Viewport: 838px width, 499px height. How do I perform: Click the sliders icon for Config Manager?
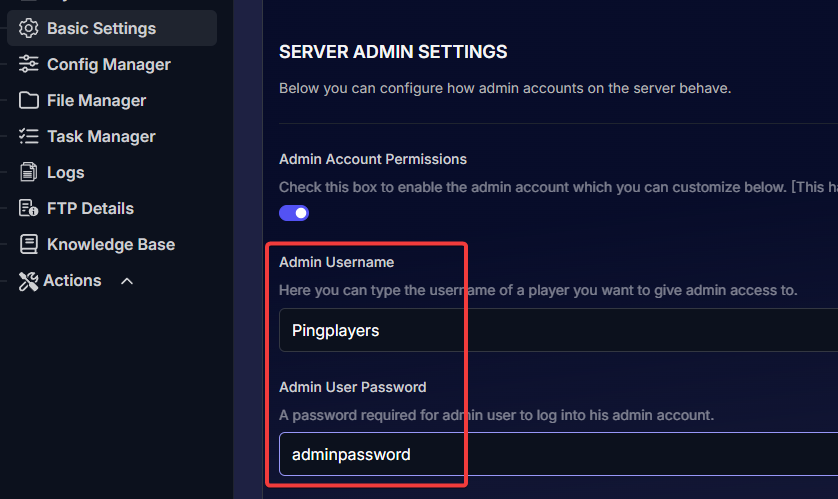click(x=29, y=64)
